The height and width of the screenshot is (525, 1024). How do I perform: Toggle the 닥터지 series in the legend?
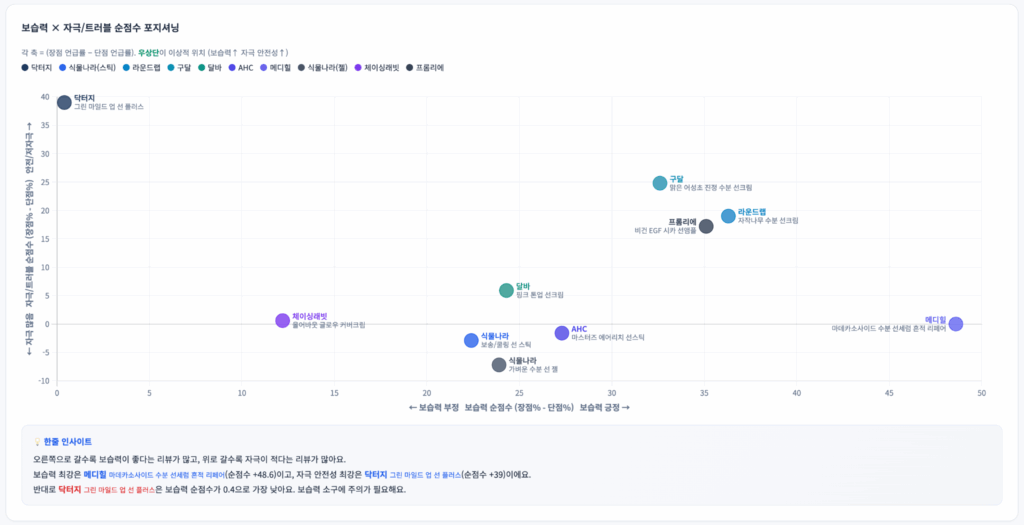pos(37,67)
